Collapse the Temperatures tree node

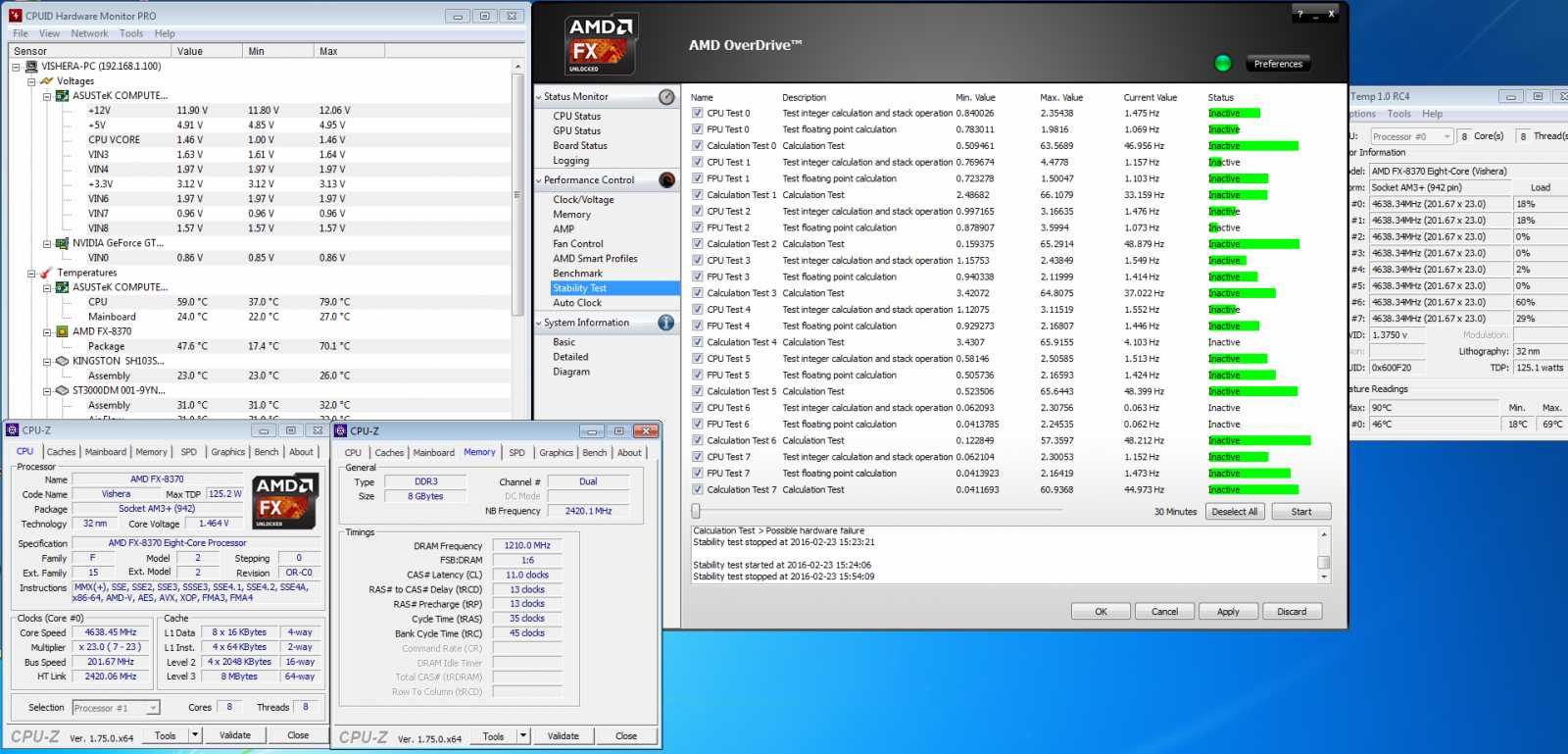coord(31,273)
